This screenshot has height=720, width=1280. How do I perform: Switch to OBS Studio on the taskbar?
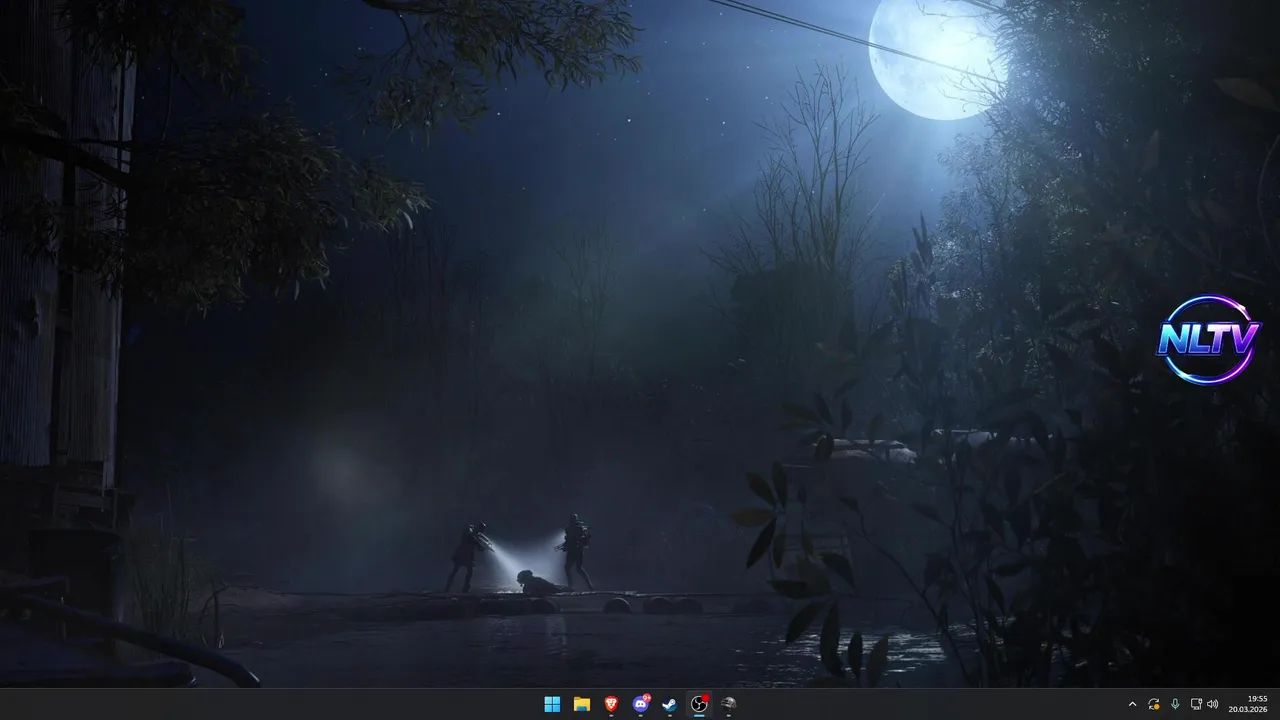pyautogui.click(x=699, y=704)
